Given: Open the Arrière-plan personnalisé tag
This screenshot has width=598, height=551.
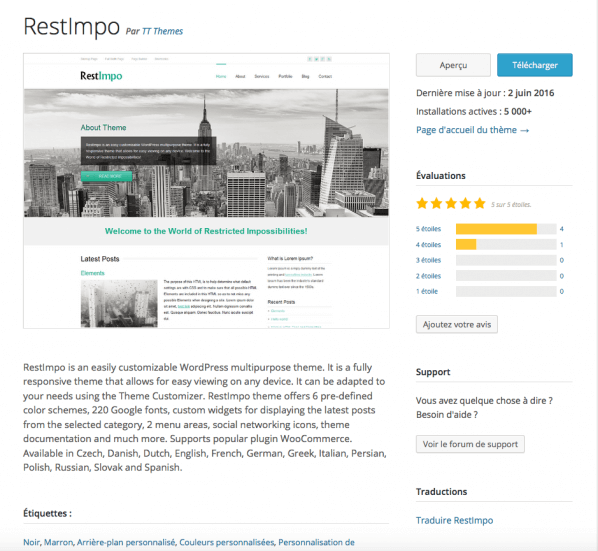Looking at the screenshot, I should click(126, 542).
